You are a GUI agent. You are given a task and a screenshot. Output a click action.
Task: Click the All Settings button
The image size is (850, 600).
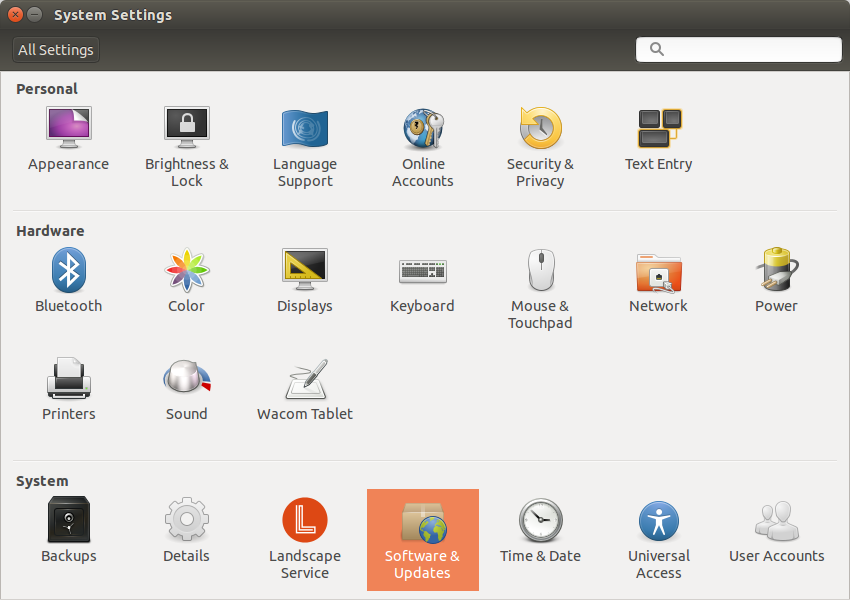pyautogui.click(x=56, y=50)
